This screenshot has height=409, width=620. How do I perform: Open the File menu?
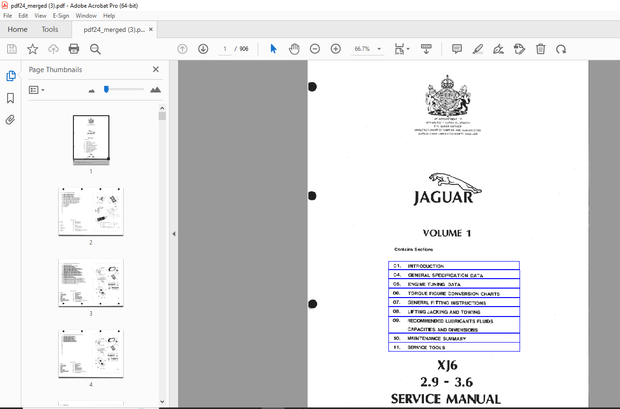tap(8, 16)
